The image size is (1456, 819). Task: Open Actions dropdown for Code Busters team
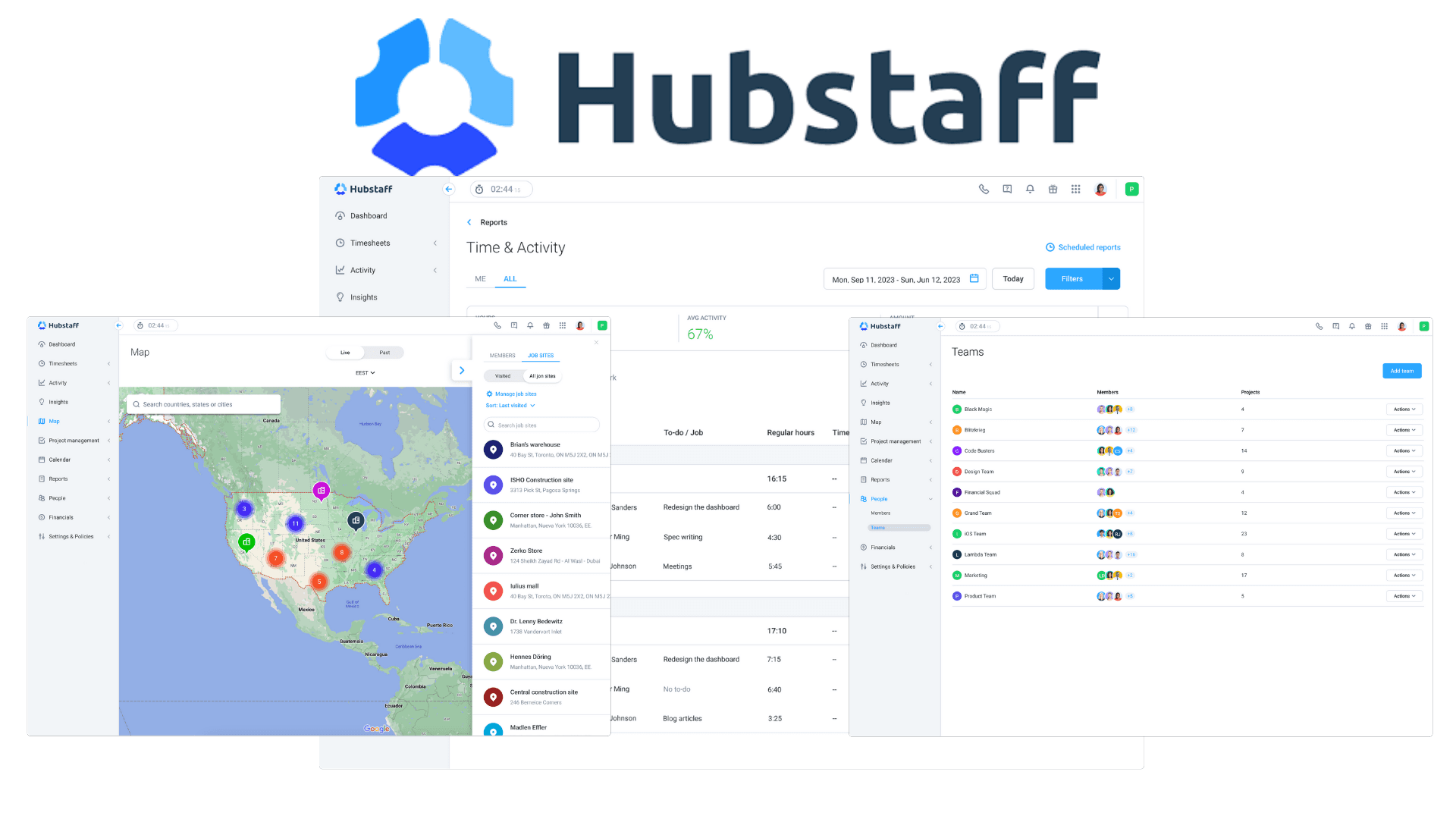point(1404,451)
